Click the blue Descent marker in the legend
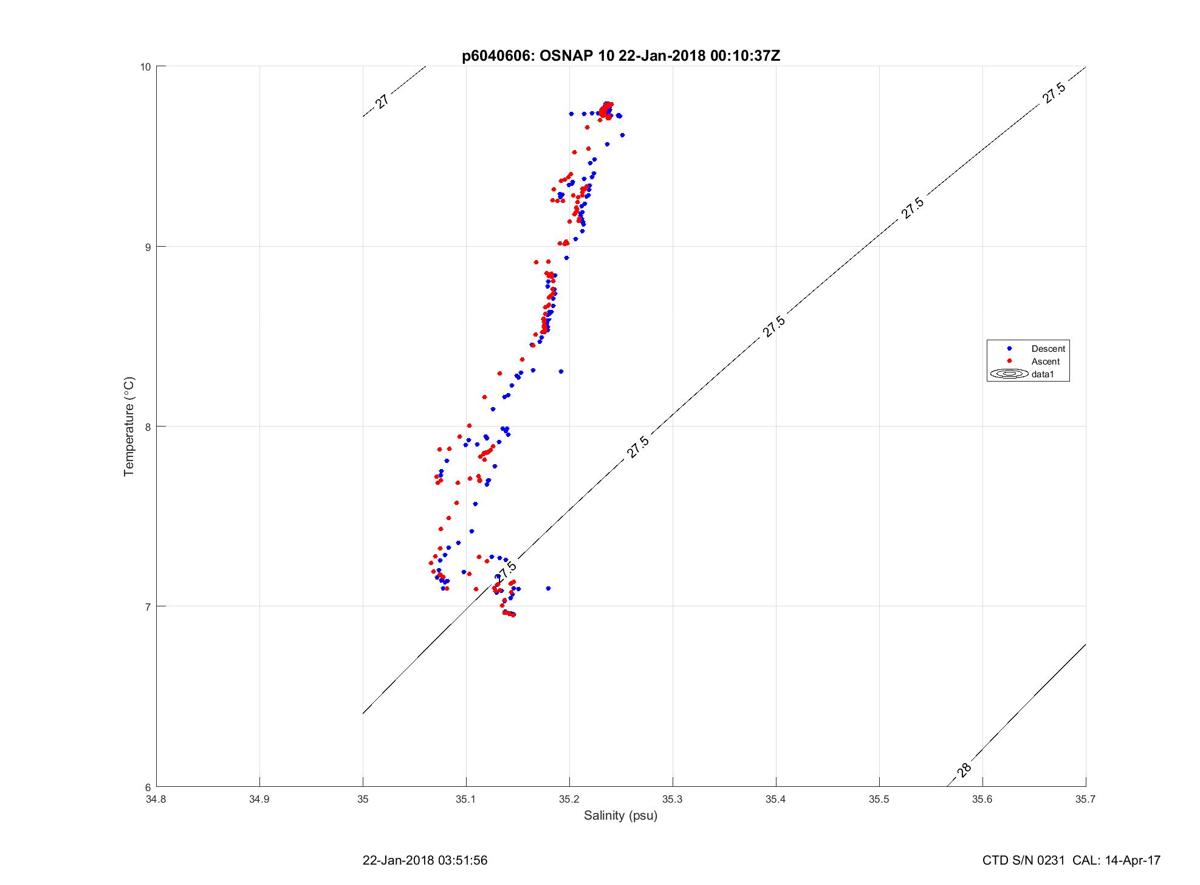Viewport: 1200px width, 885px height. tap(1010, 348)
